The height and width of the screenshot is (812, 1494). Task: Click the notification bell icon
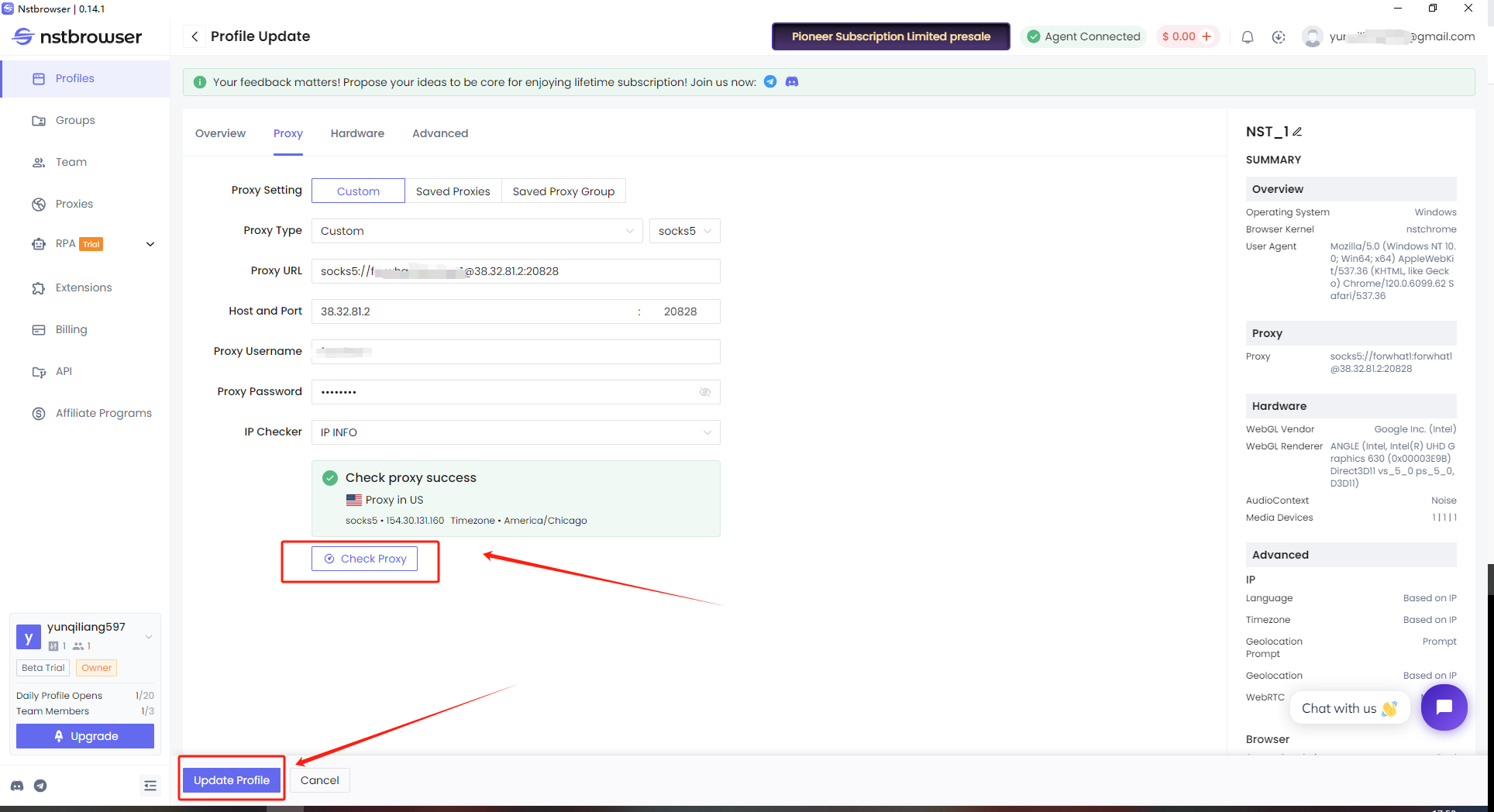point(1247,36)
